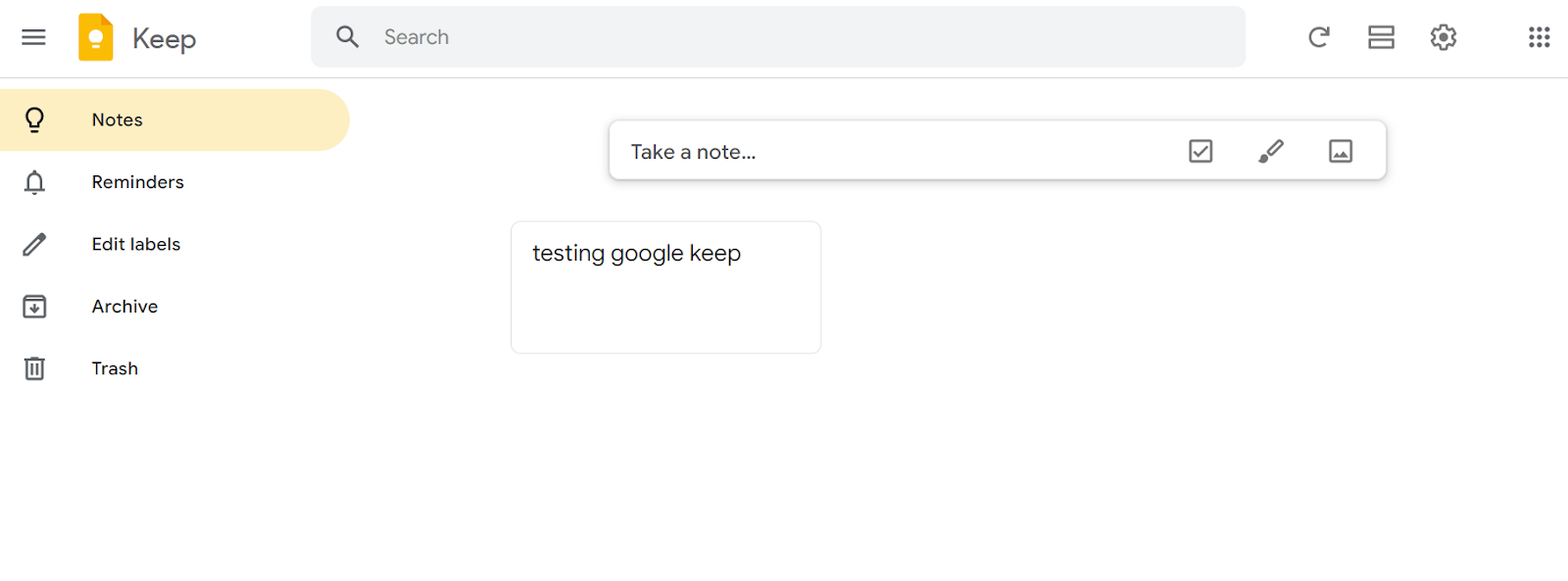
Task: Click the Keep wordmark title
Action: coord(164,38)
